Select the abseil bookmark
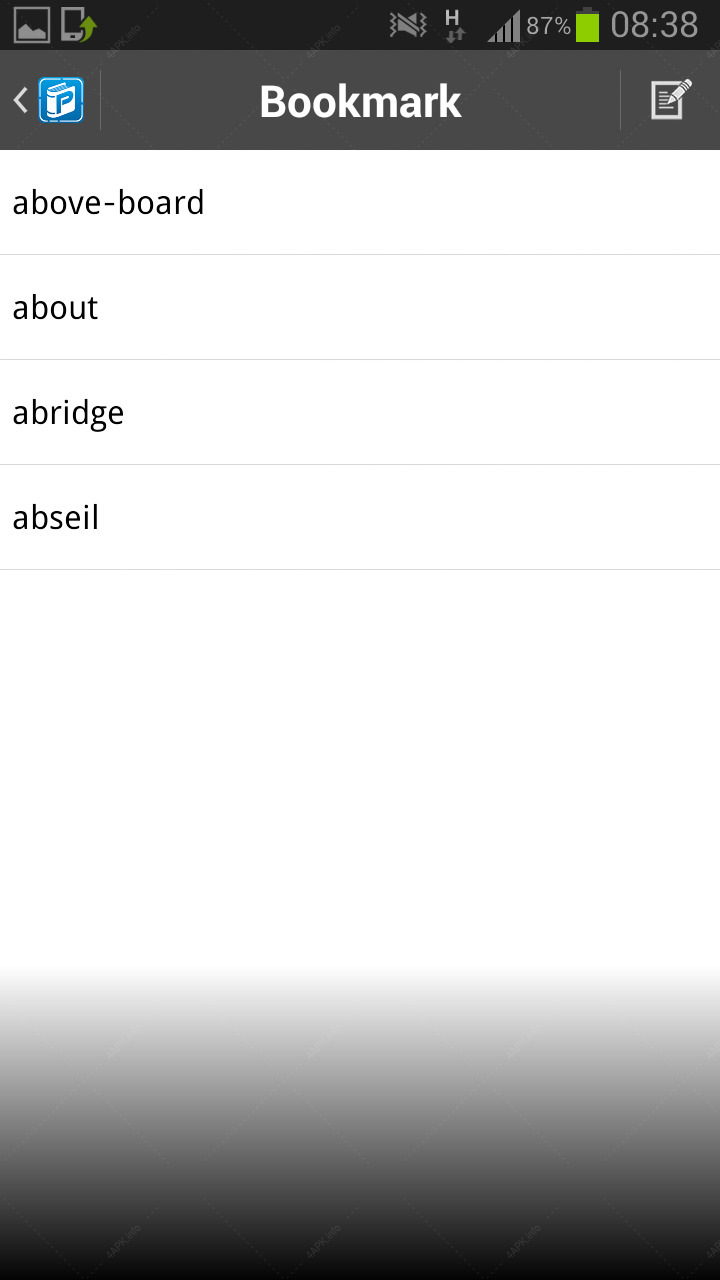 pos(360,517)
